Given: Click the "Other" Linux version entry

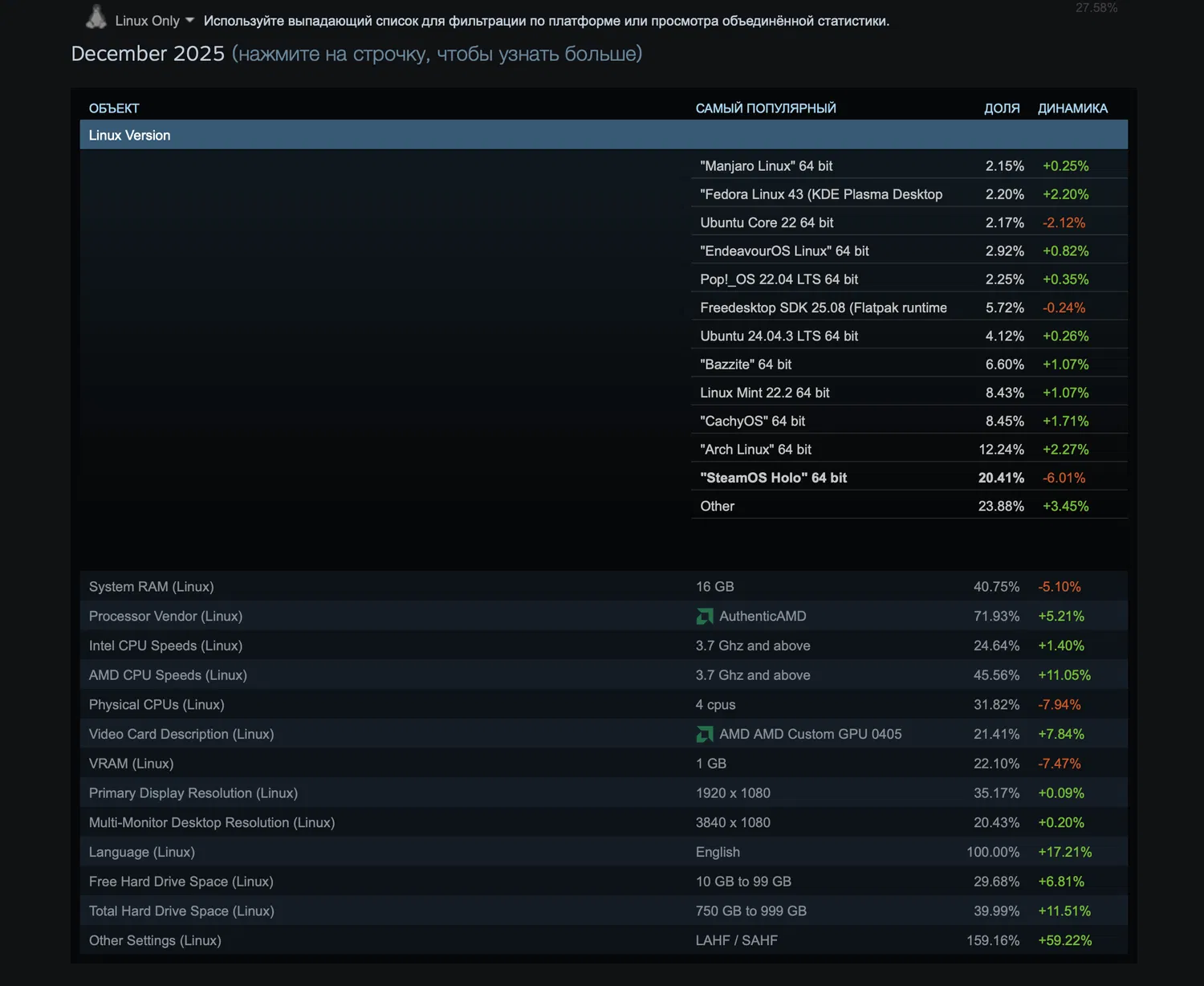Looking at the screenshot, I should pos(717,507).
